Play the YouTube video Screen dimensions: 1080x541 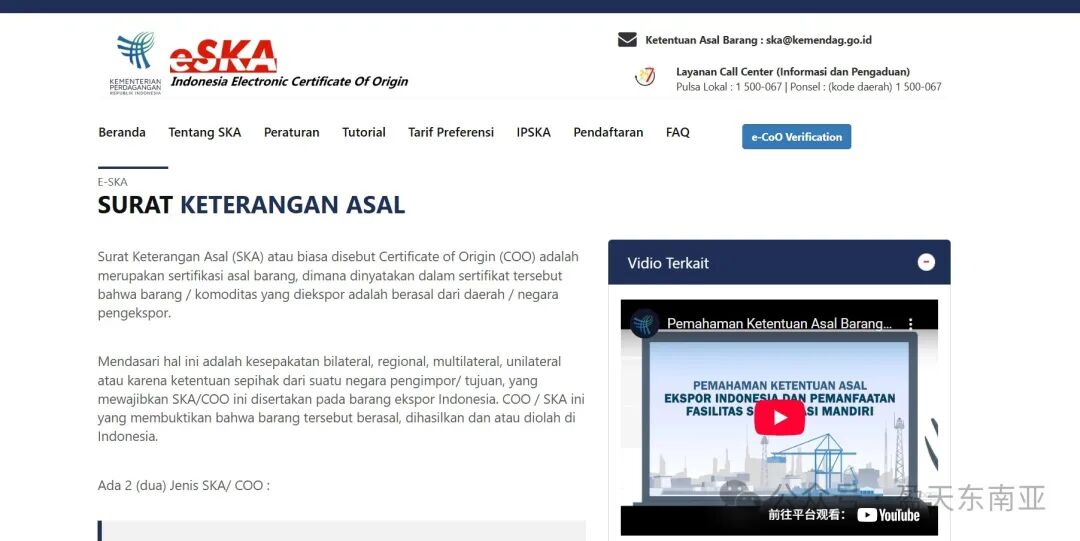780,418
